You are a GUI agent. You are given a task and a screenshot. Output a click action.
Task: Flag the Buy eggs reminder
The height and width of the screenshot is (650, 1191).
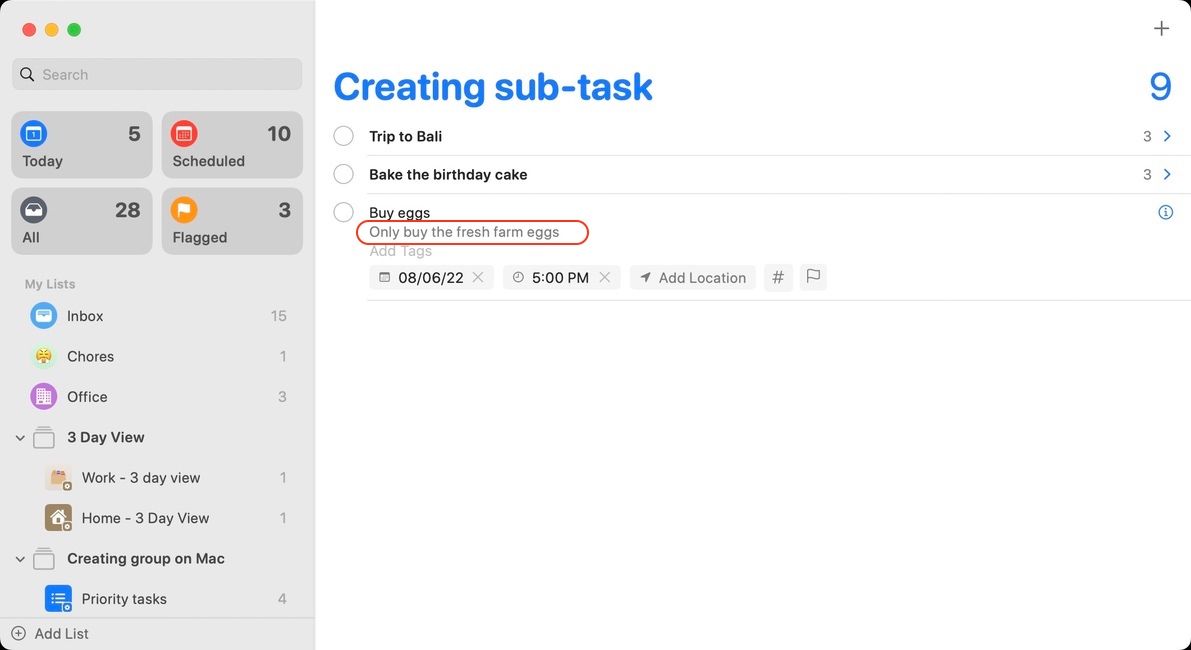click(814, 277)
